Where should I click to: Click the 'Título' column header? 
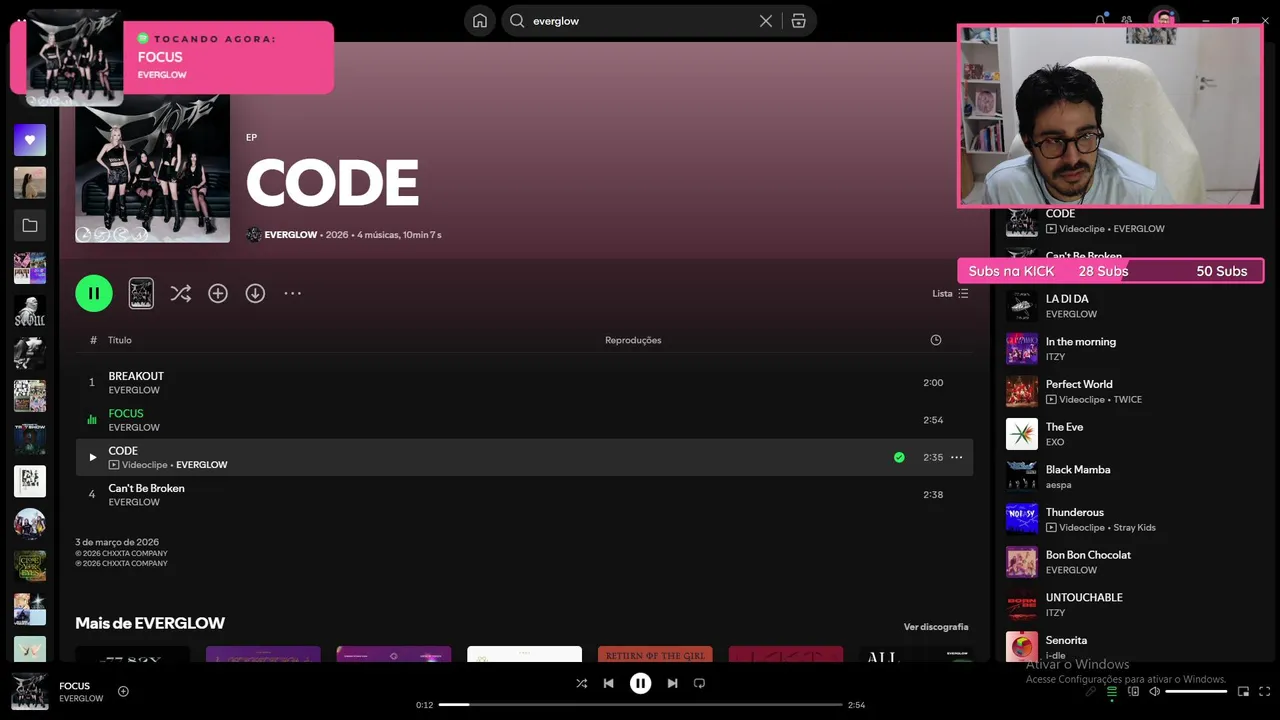tap(120, 340)
